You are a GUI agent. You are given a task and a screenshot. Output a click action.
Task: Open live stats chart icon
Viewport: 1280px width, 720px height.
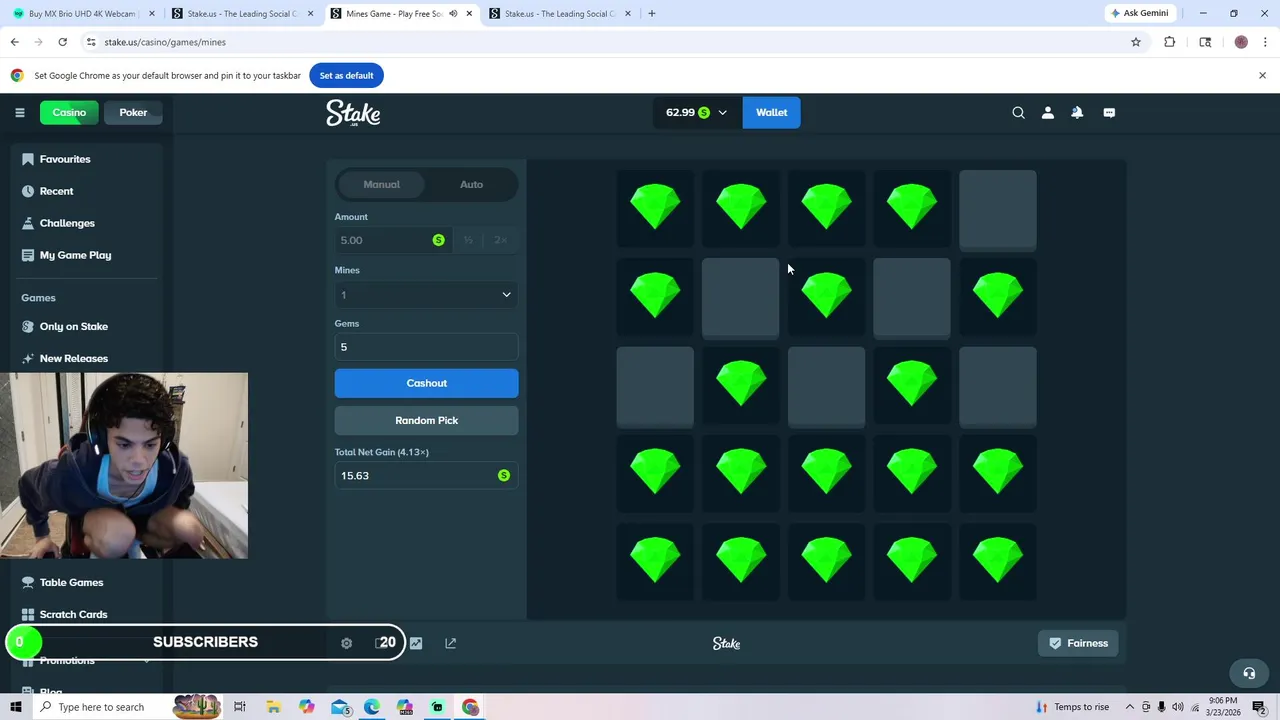(416, 643)
